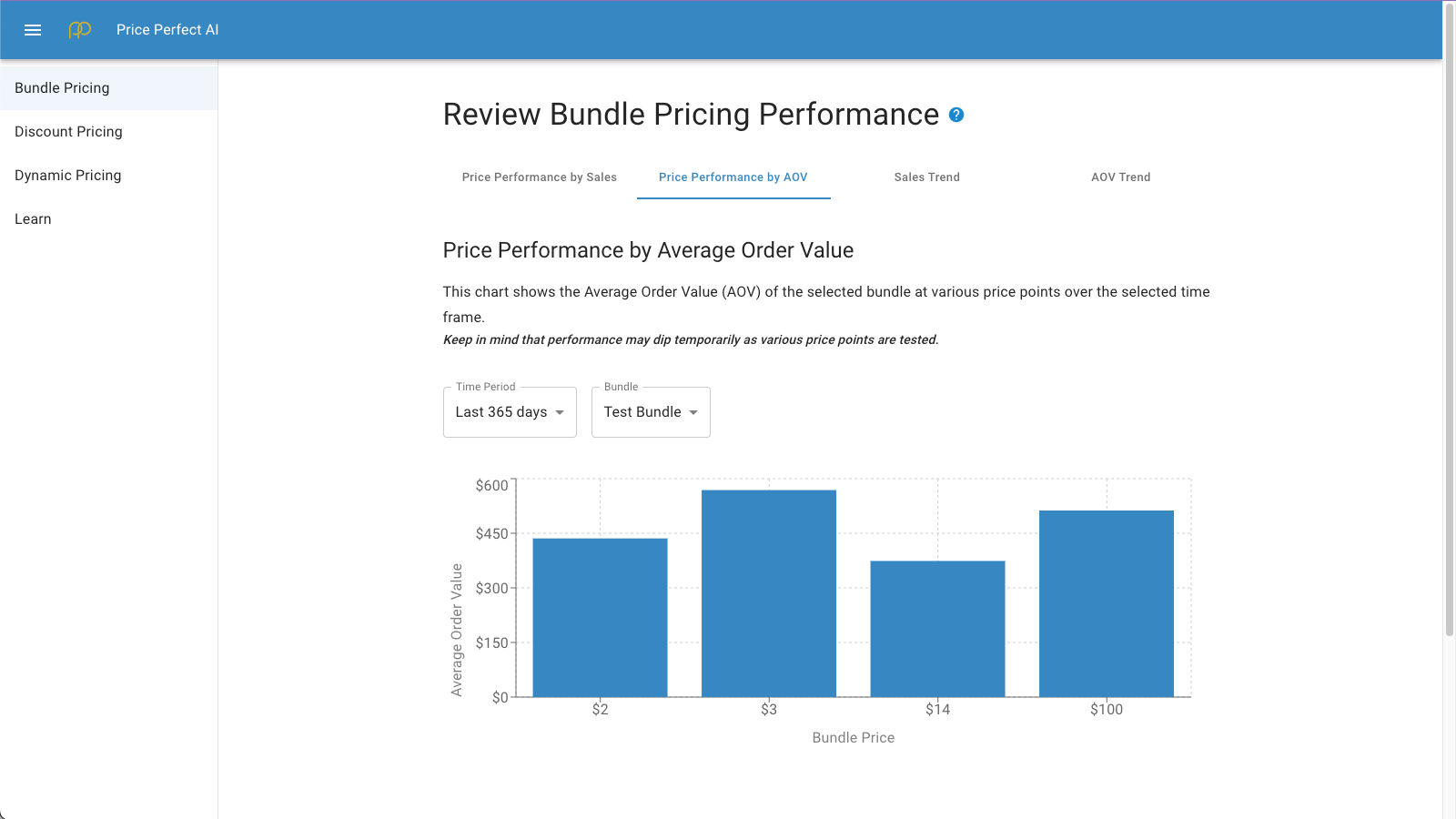This screenshot has width=1456, height=819.
Task: Click the Time Period dropdown arrow
Action: tap(559, 411)
